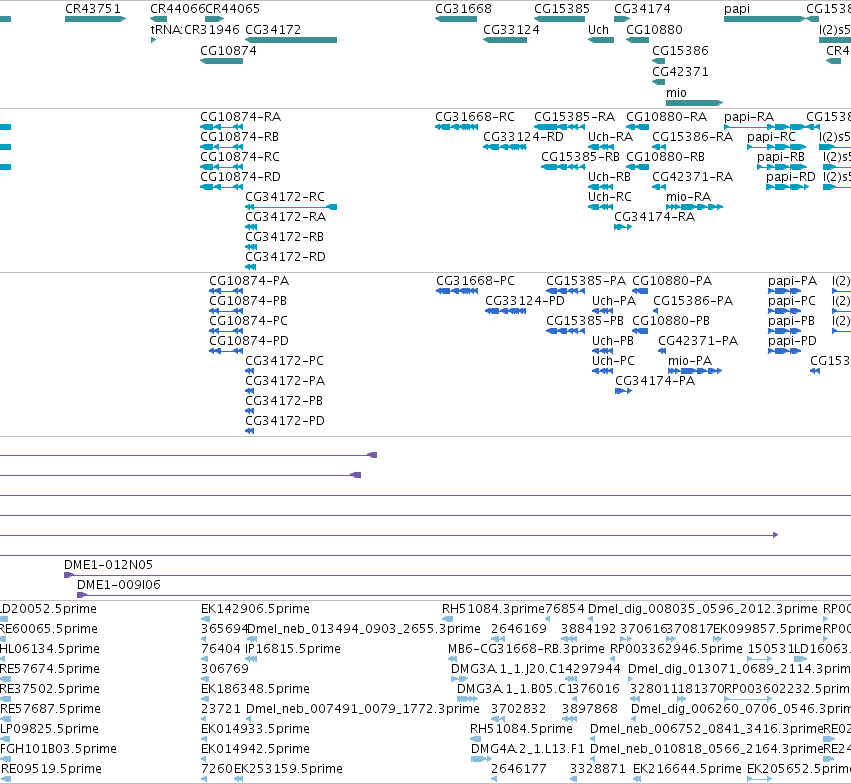Open the CG15385-PA protein feature
851x784 pixels.
566,291
